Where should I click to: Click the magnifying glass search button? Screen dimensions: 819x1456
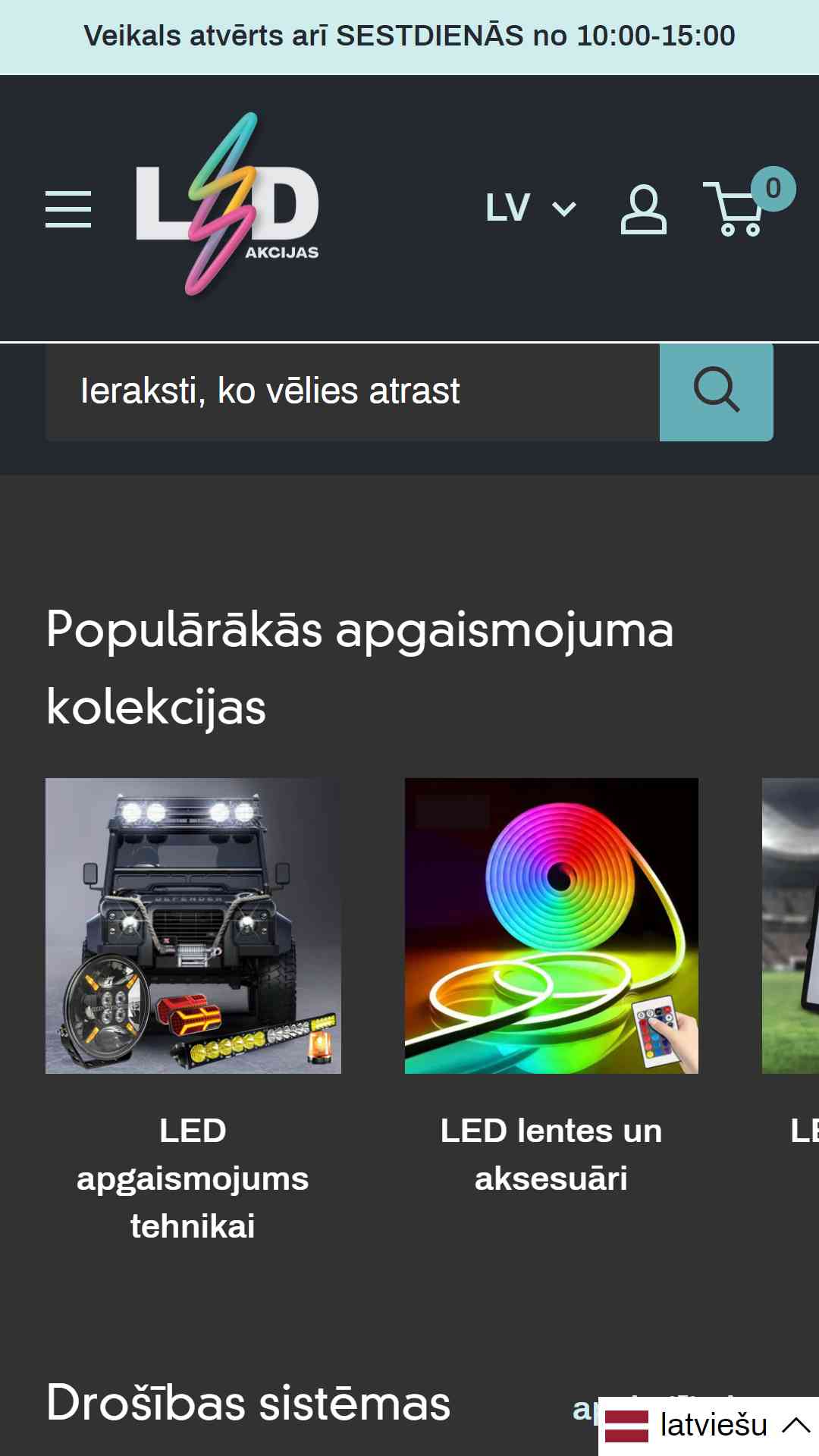point(717,392)
